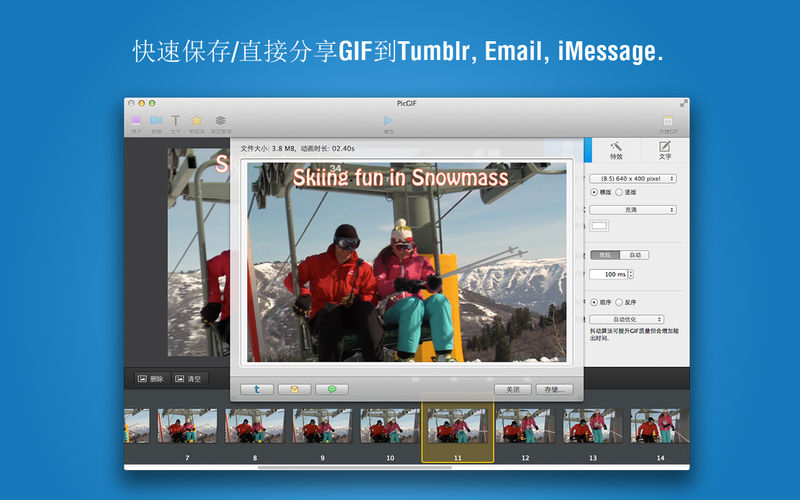The width and height of the screenshot is (800, 500).
Task: Select frame 7 thumbnail in filmstrip
Action: click(187, 426)
